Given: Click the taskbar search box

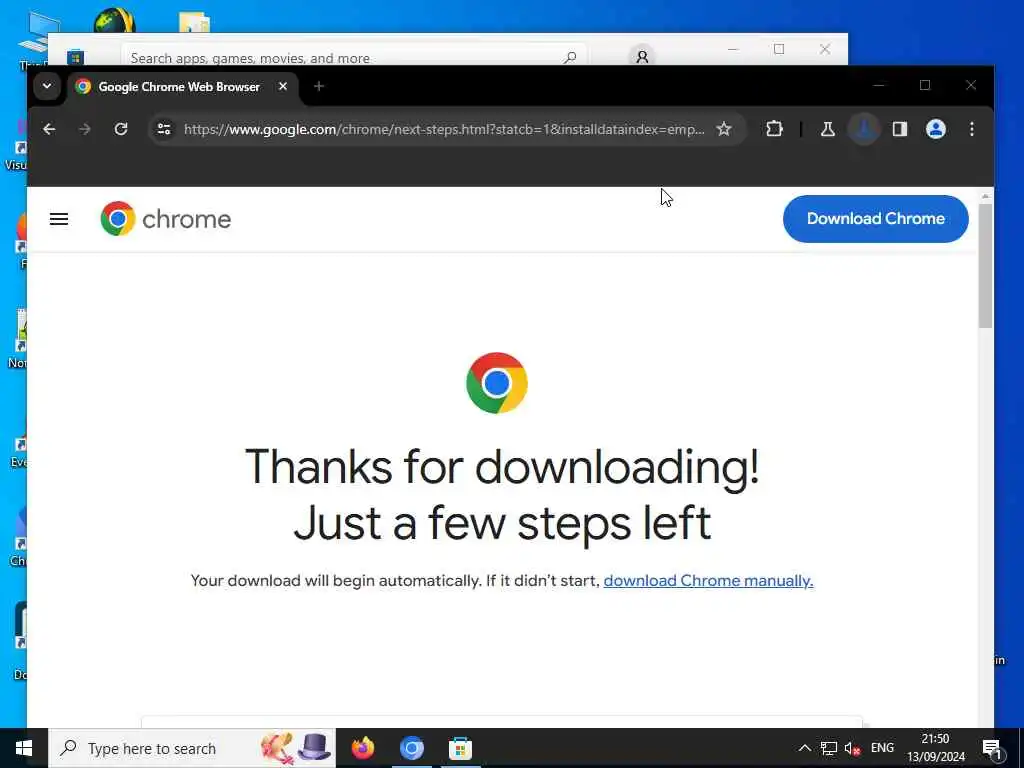Looking at the screenshot, I should (x=192, y=748).
